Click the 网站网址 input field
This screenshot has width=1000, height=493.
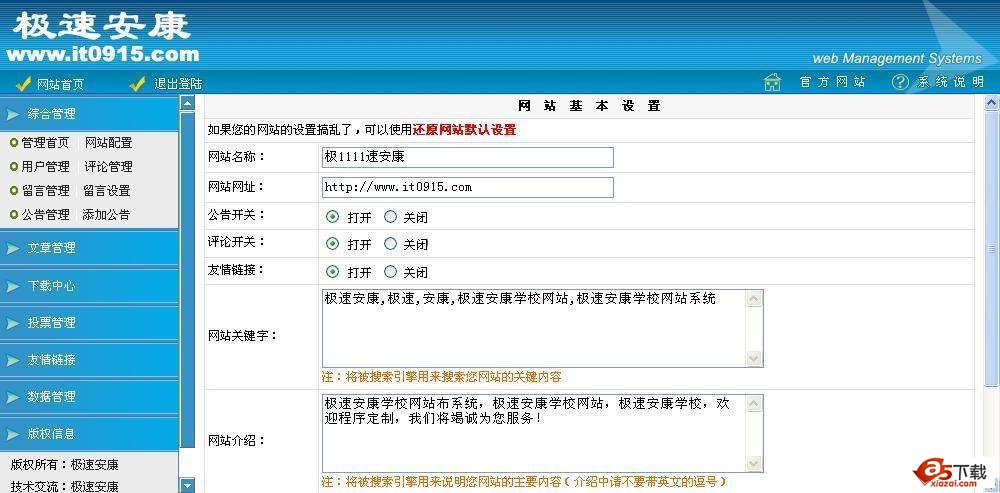click(x=467, y=188)
